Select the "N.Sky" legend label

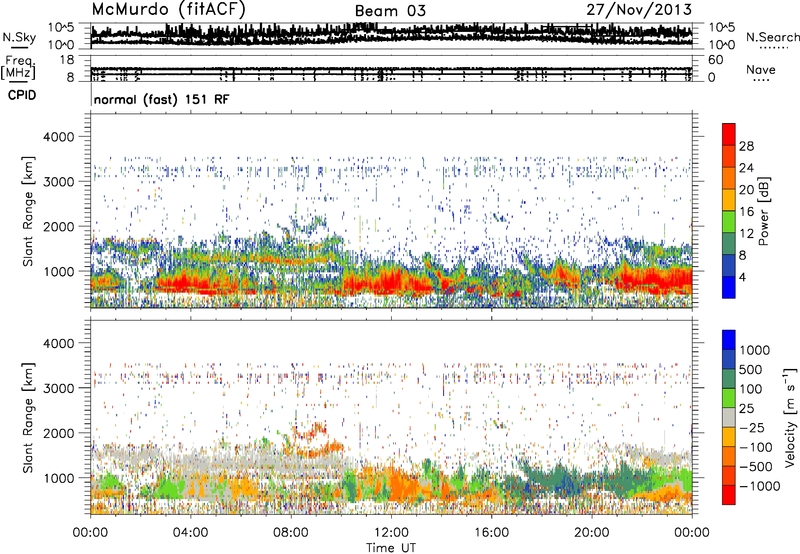coord(19,37)
